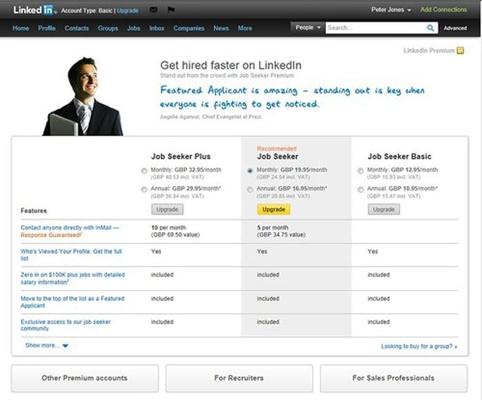Go to the Home menu item
Viewport: 482px width, 400px height.
pos(21,28)
